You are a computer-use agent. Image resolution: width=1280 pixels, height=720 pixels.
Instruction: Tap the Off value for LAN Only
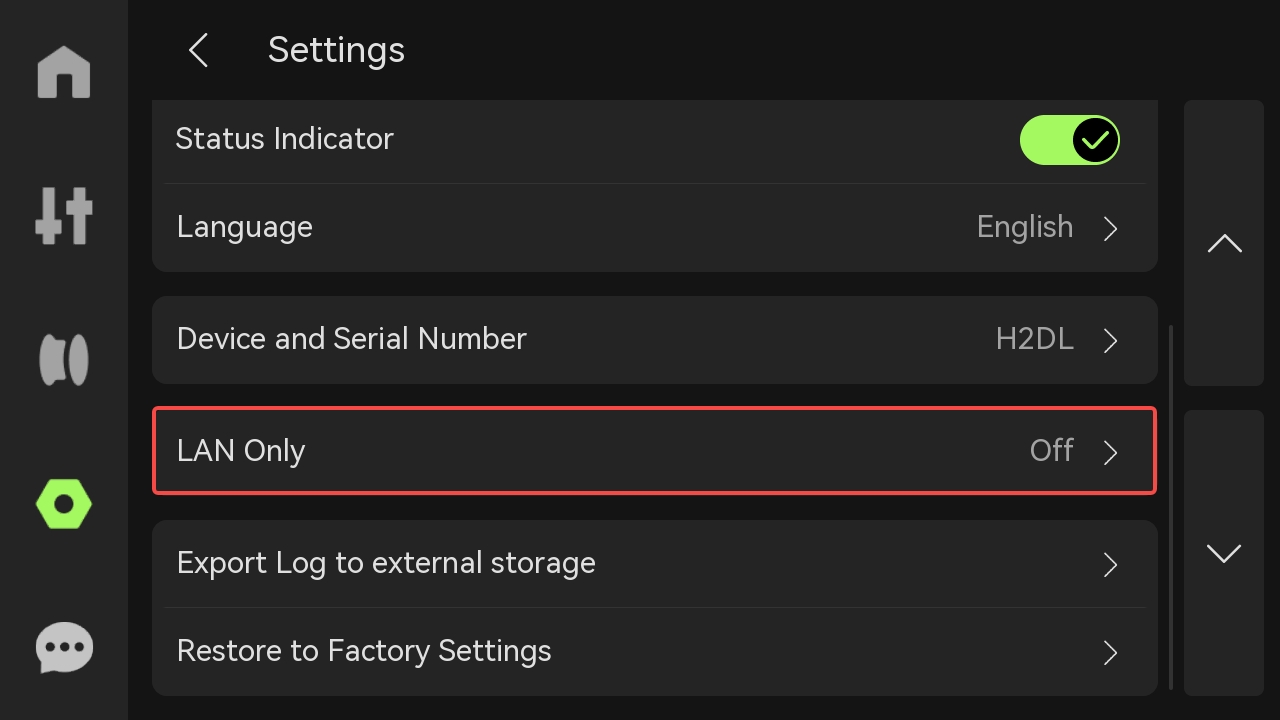pos(1051,451)
